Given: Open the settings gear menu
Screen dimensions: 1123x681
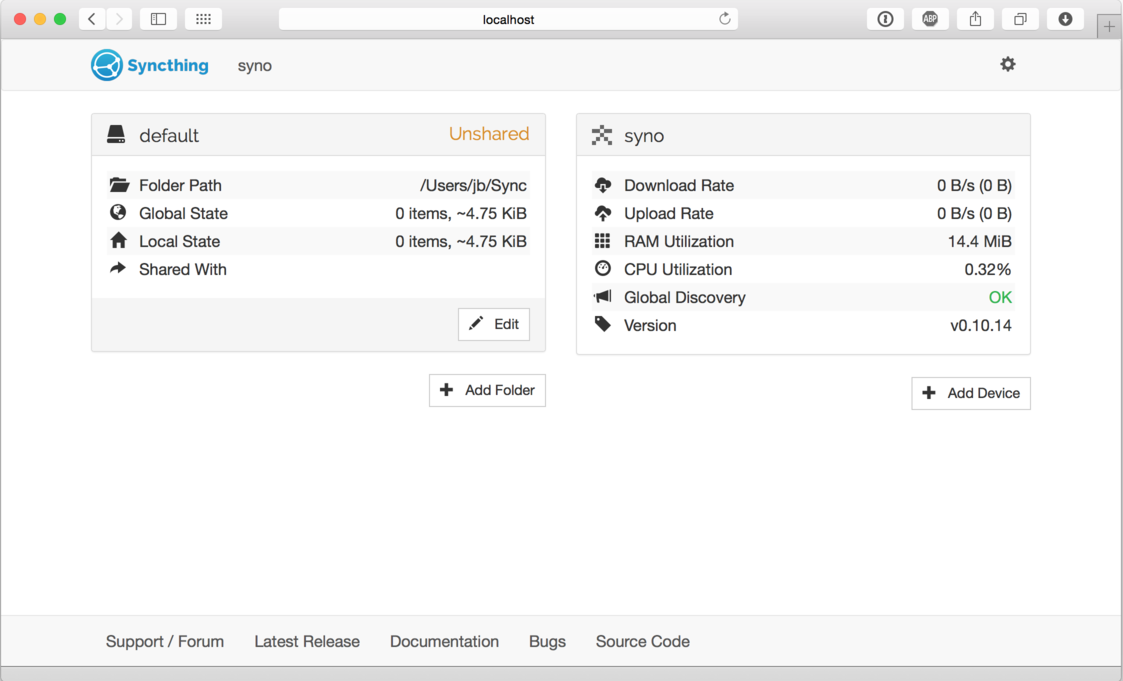Looking at the screenshot, I should [x=1007, y=64].
